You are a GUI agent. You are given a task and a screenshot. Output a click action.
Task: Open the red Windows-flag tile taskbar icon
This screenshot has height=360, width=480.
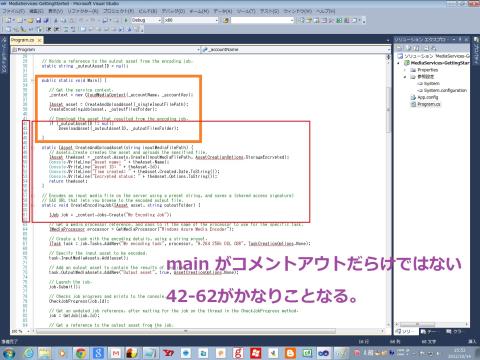coord(255,353)
